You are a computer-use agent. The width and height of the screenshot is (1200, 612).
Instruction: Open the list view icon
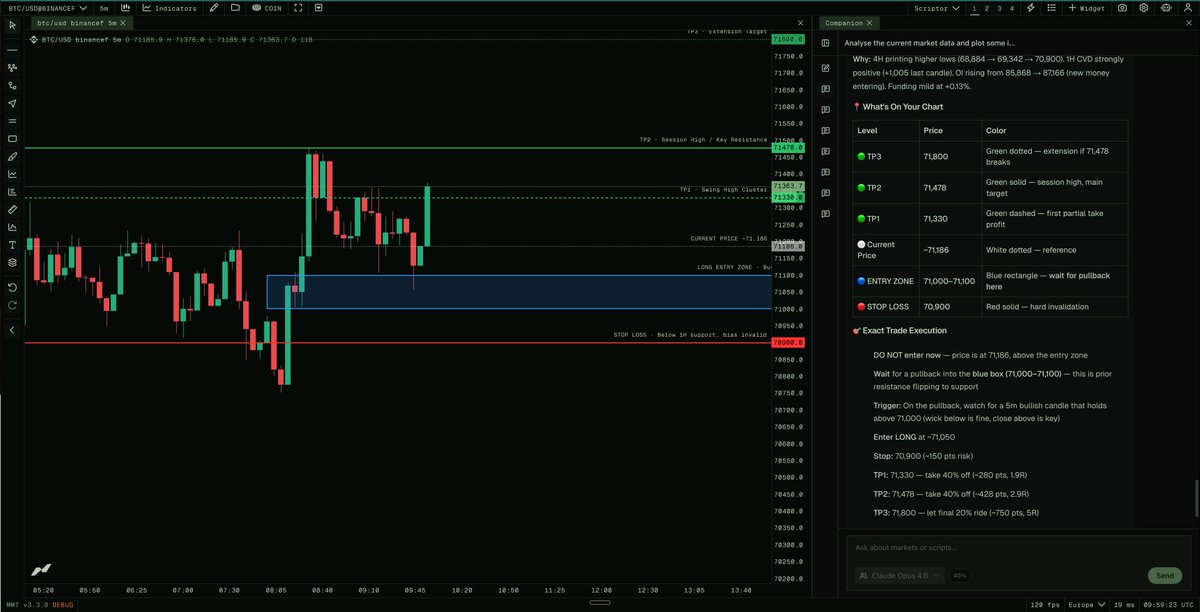coord(1052,8)
